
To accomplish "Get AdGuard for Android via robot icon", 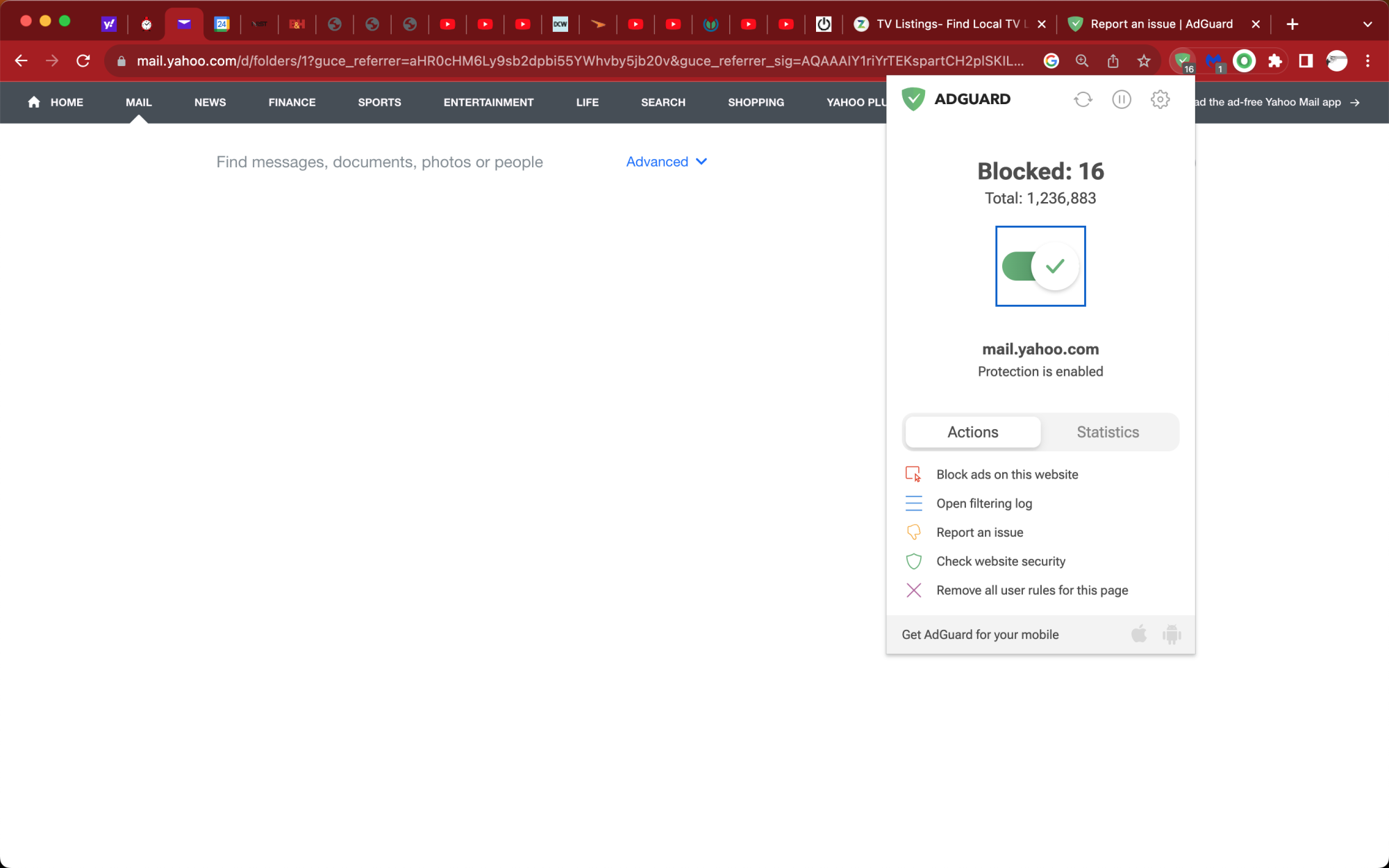I will pos(1171,634).
